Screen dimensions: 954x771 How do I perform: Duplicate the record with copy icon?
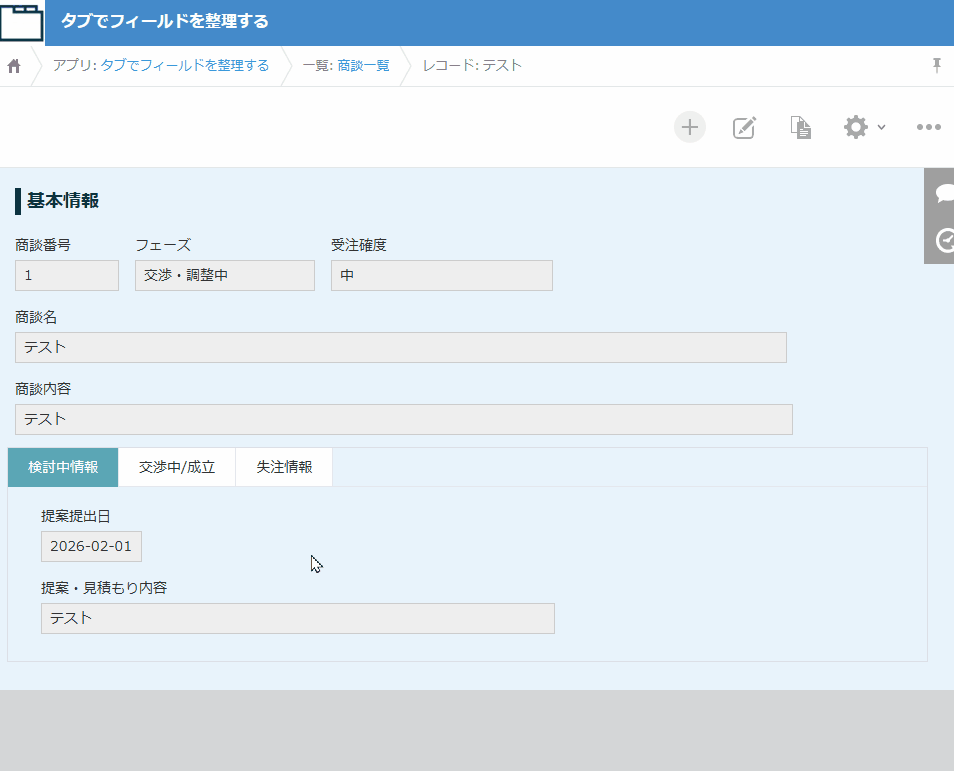click(800, 127)
